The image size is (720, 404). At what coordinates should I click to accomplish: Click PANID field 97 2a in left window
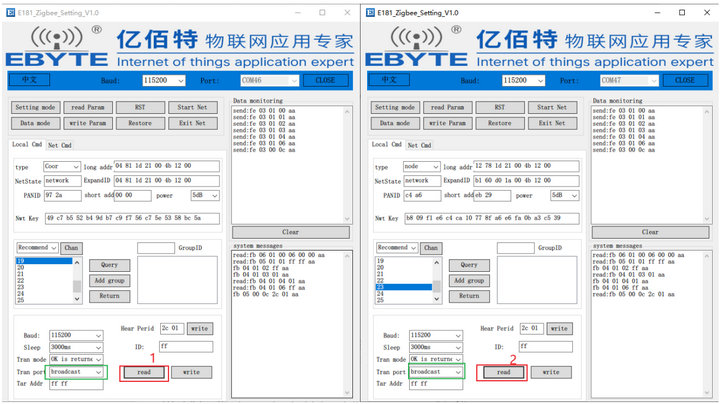(62, 196)
